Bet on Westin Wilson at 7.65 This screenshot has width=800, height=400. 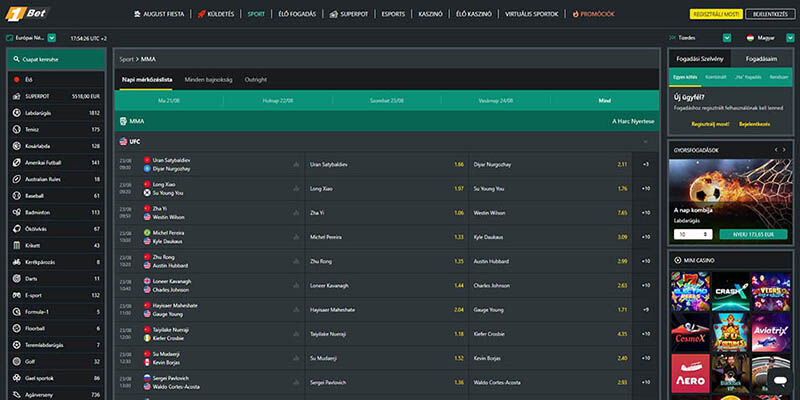click(x=551, y=213)
